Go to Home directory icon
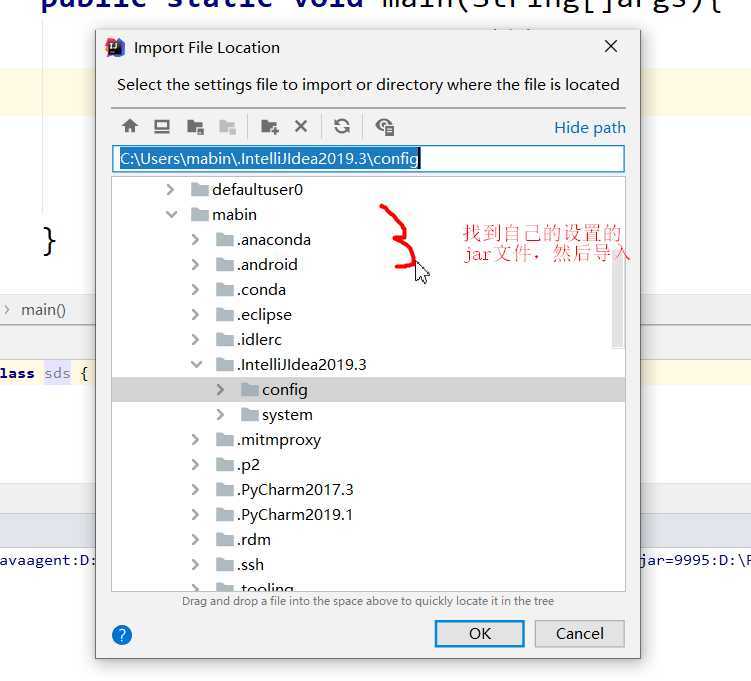751x681 pixels. 130,126
